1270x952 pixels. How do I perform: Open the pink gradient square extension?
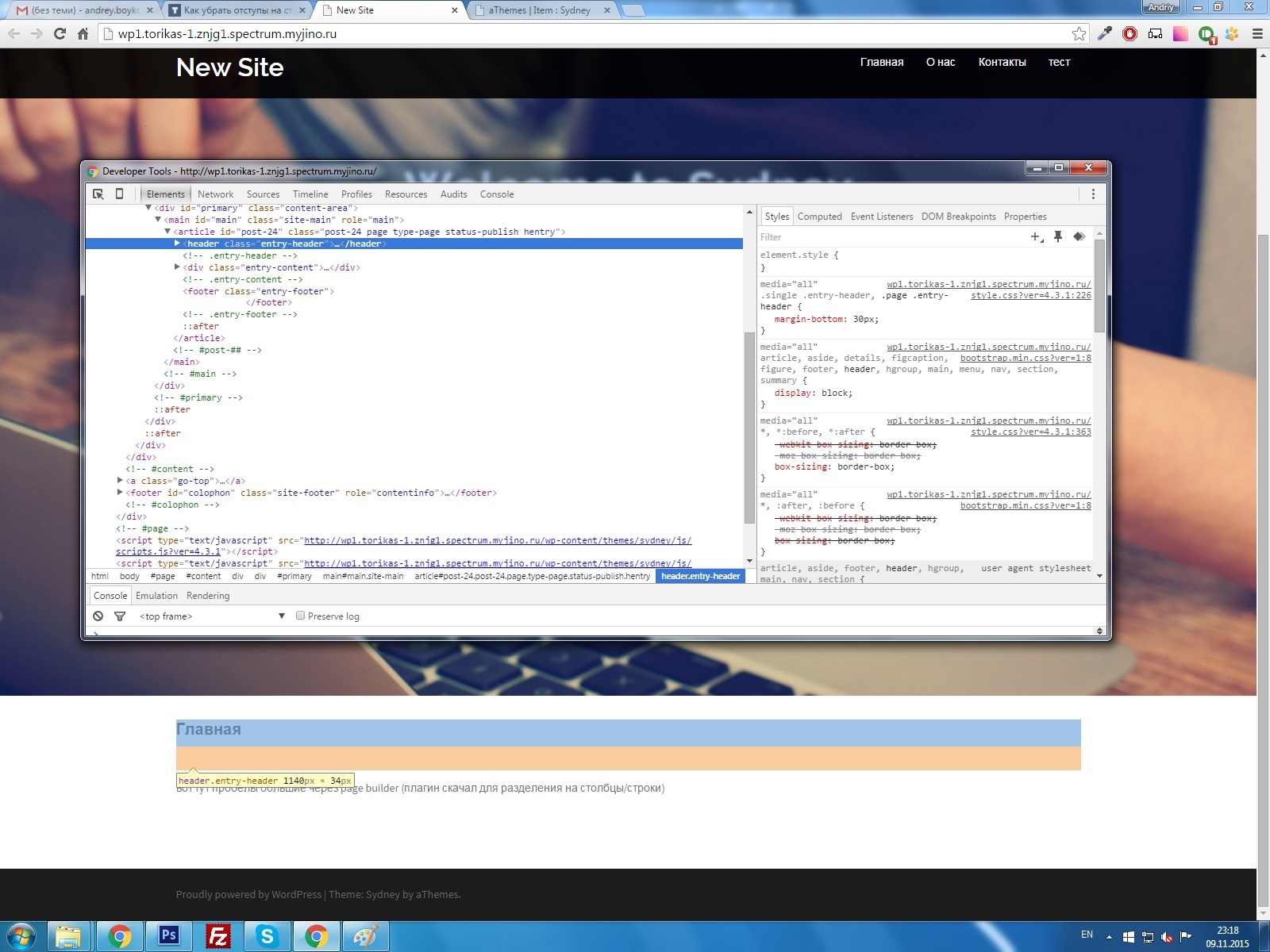1180,33
